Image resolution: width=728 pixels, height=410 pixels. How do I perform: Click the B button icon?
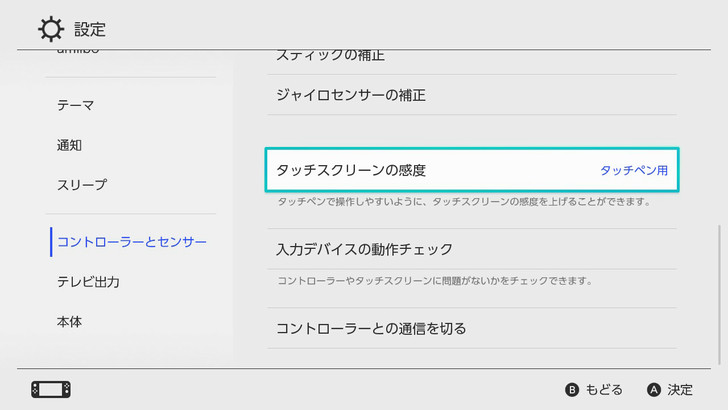tap(572, 390)
